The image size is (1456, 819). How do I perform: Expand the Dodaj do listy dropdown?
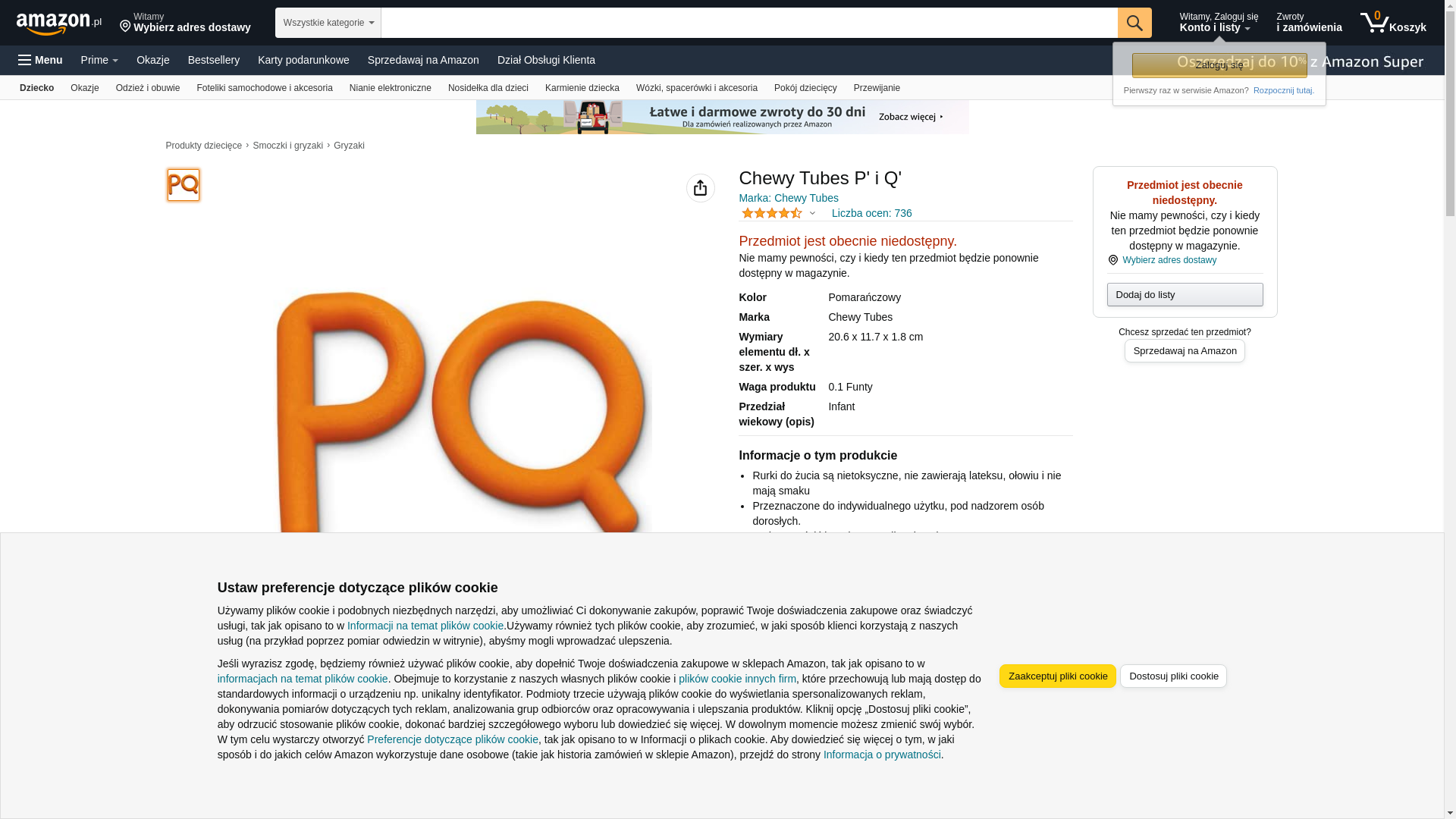1185,294
